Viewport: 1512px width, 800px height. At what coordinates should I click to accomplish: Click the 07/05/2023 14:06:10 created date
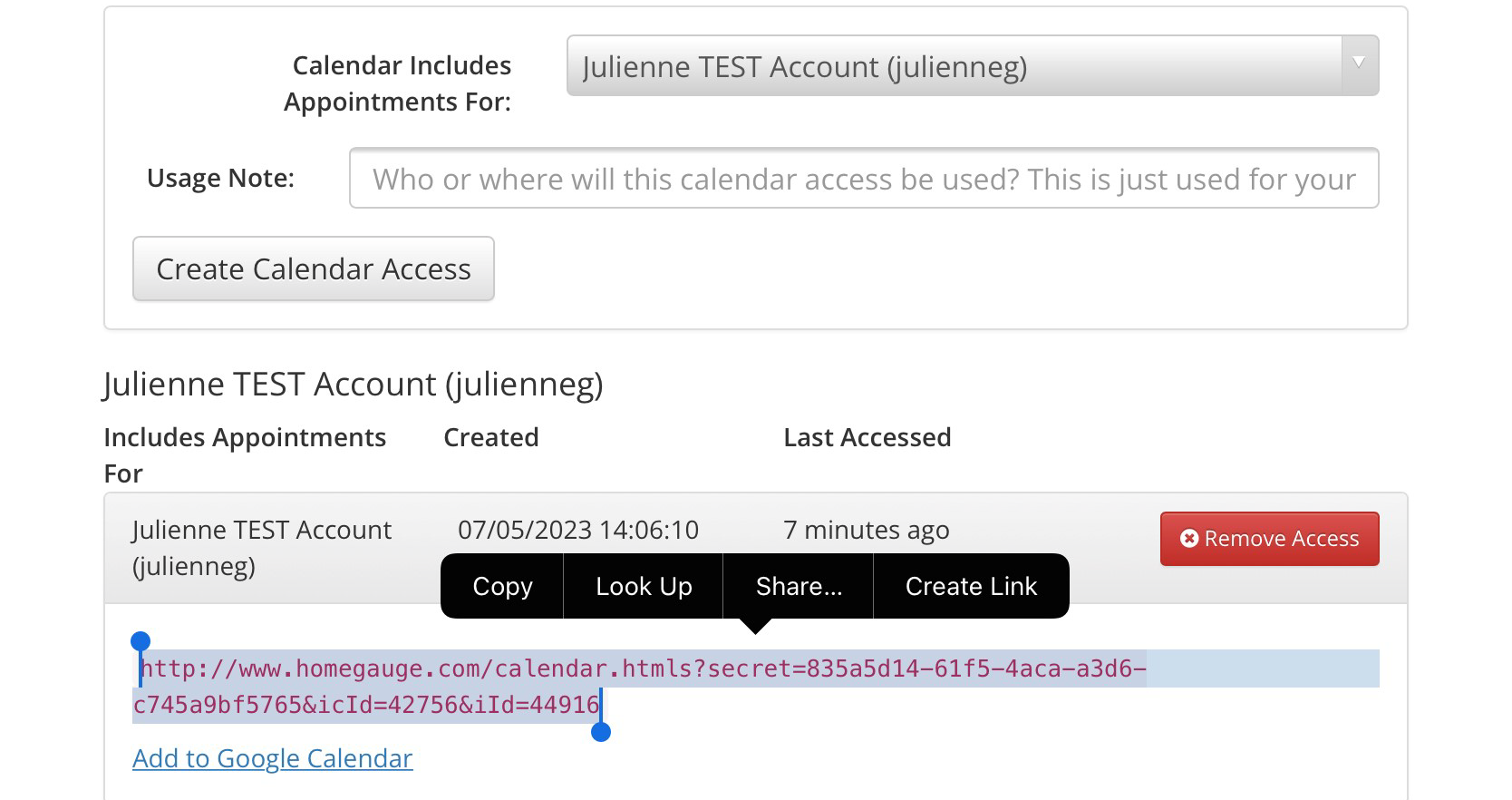click(577, 530)
